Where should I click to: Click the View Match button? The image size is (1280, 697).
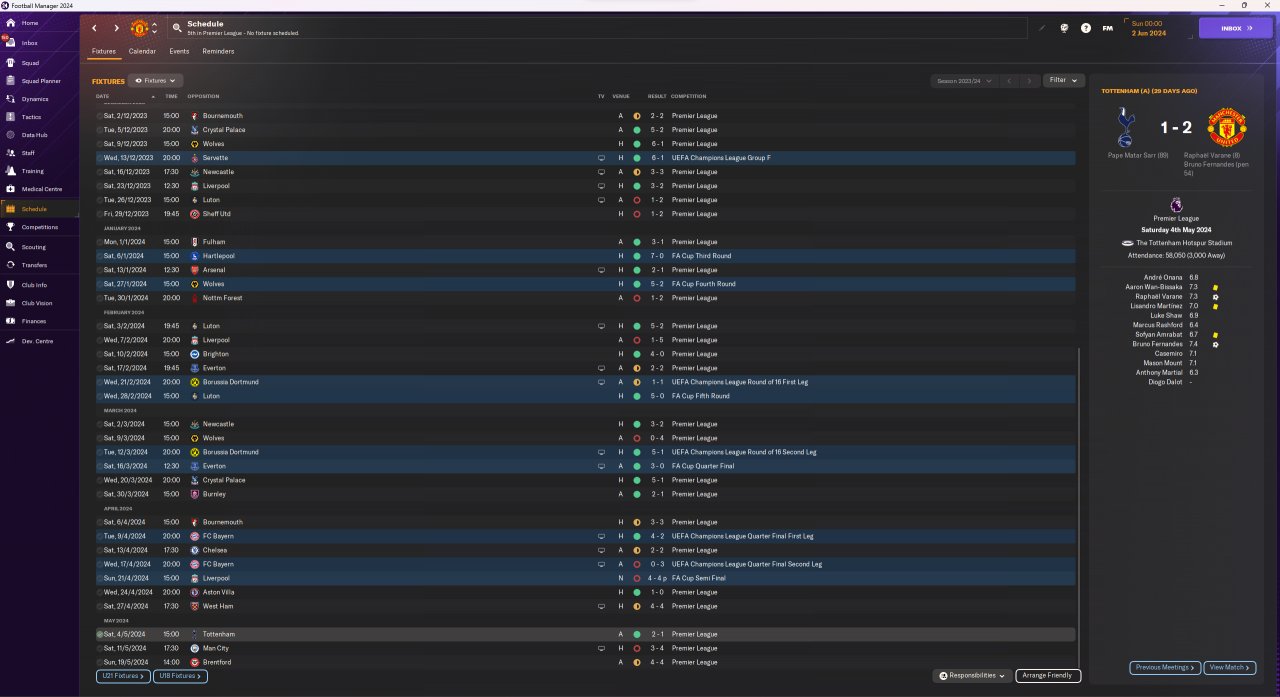coord(1230,667)
